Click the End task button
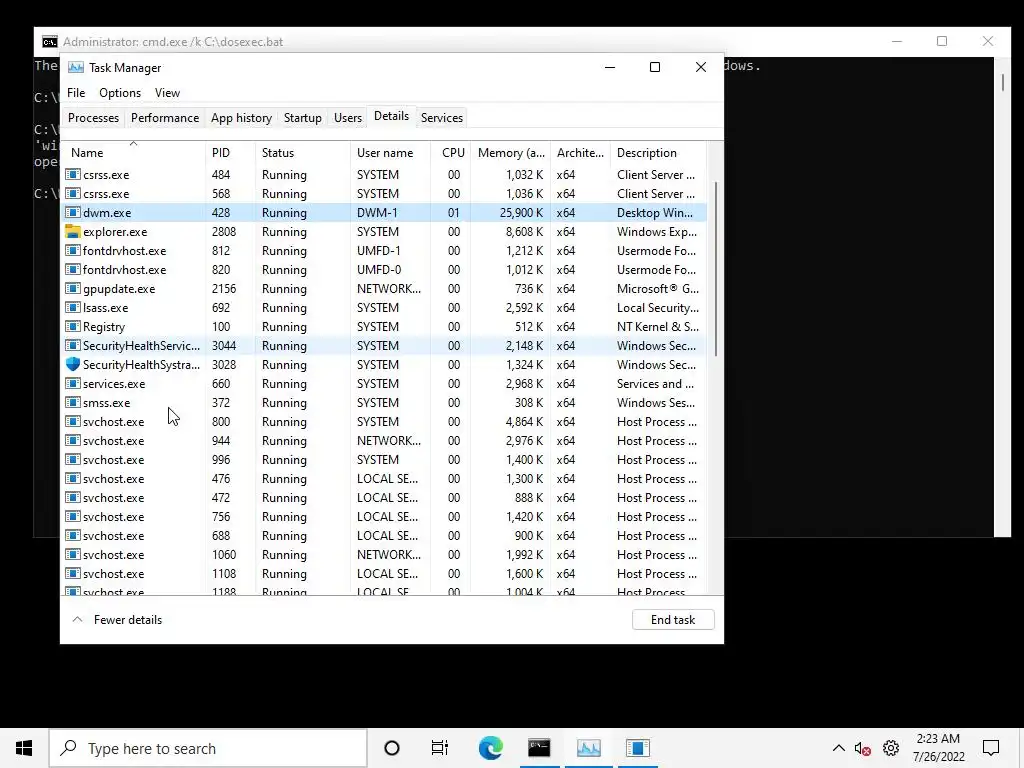The height and width of the screenshot is (768, 1024). (673, 620)
